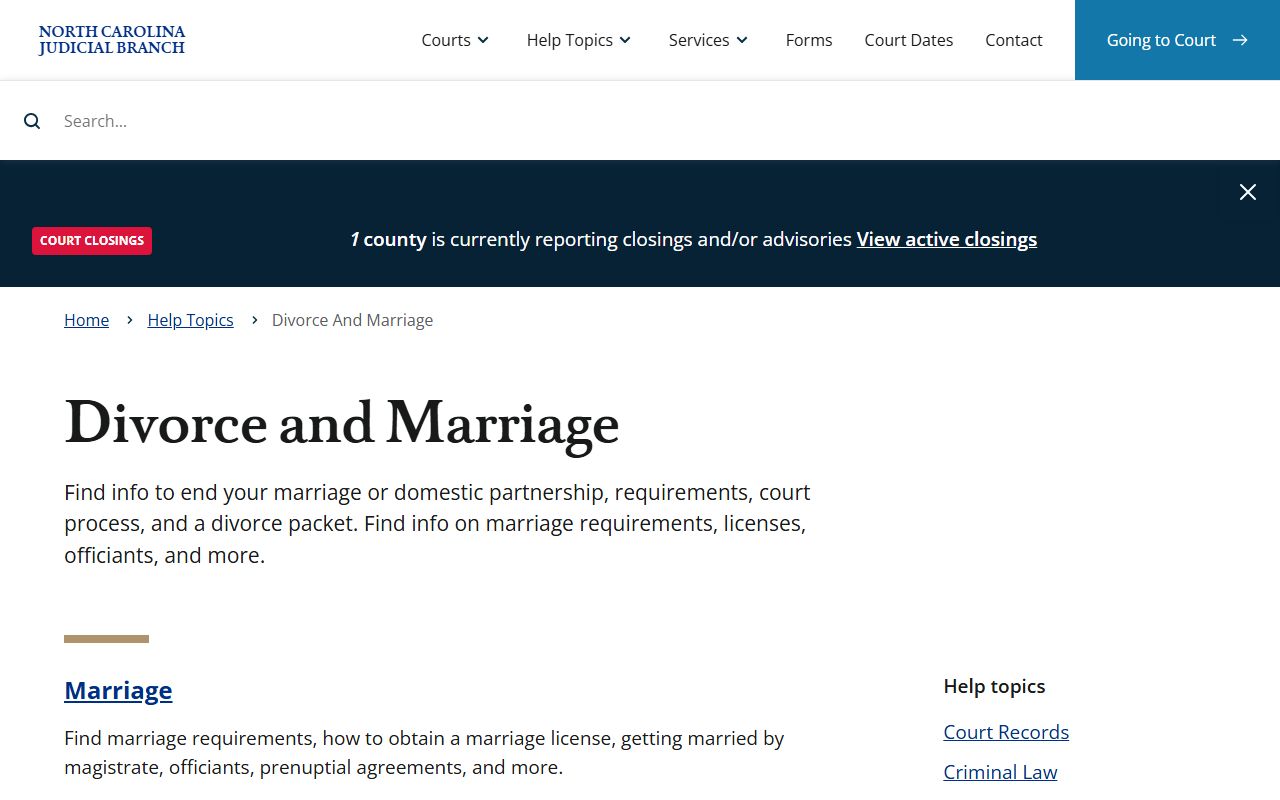
Task: Open the Marriage heading link
Action: 118,690
